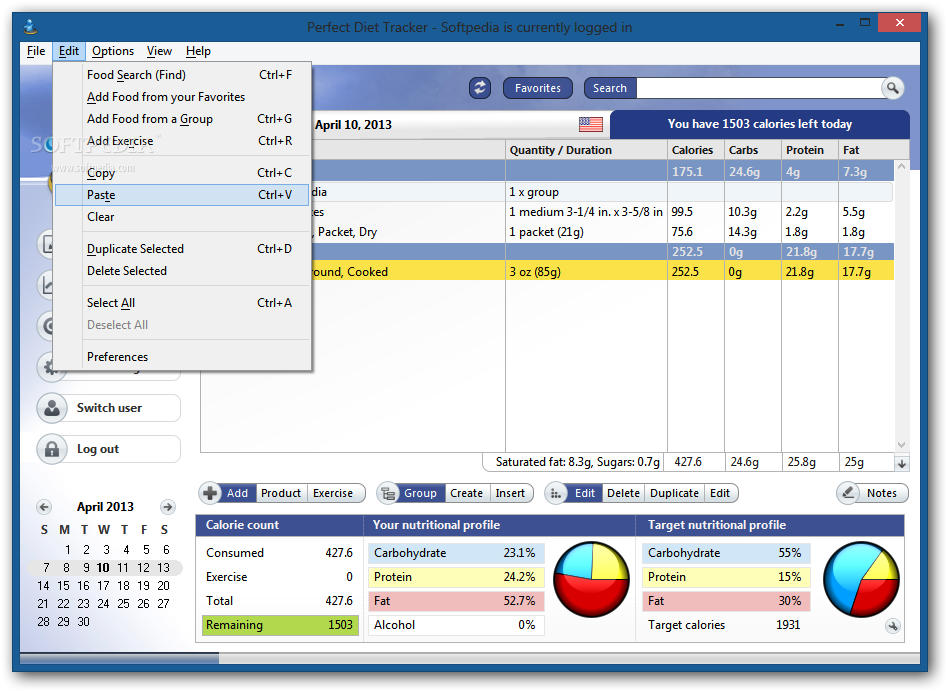Go to next month in calendar

point(168,506)
